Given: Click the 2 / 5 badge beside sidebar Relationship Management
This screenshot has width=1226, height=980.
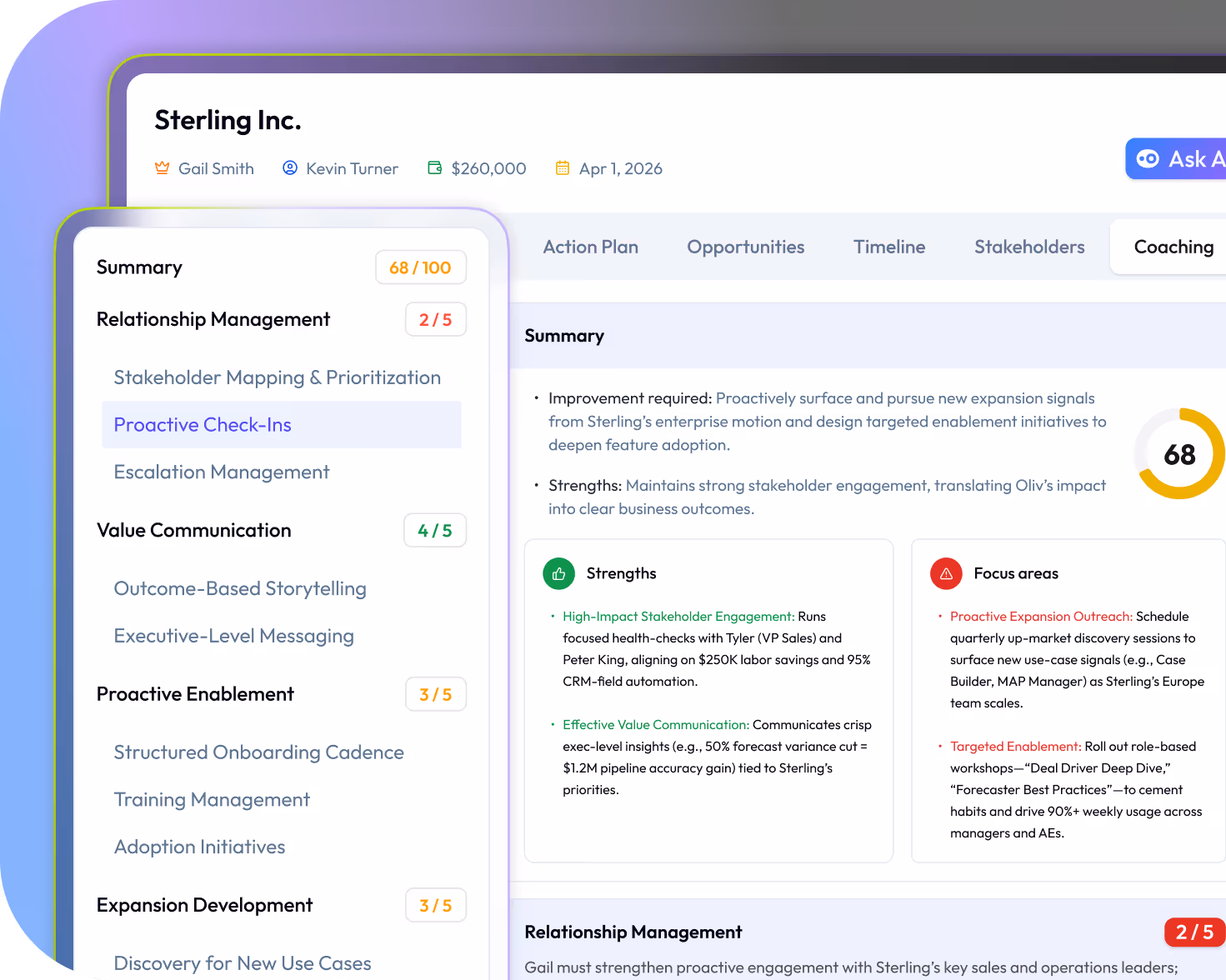Looking at the screenshot, I should coord(436,320).
